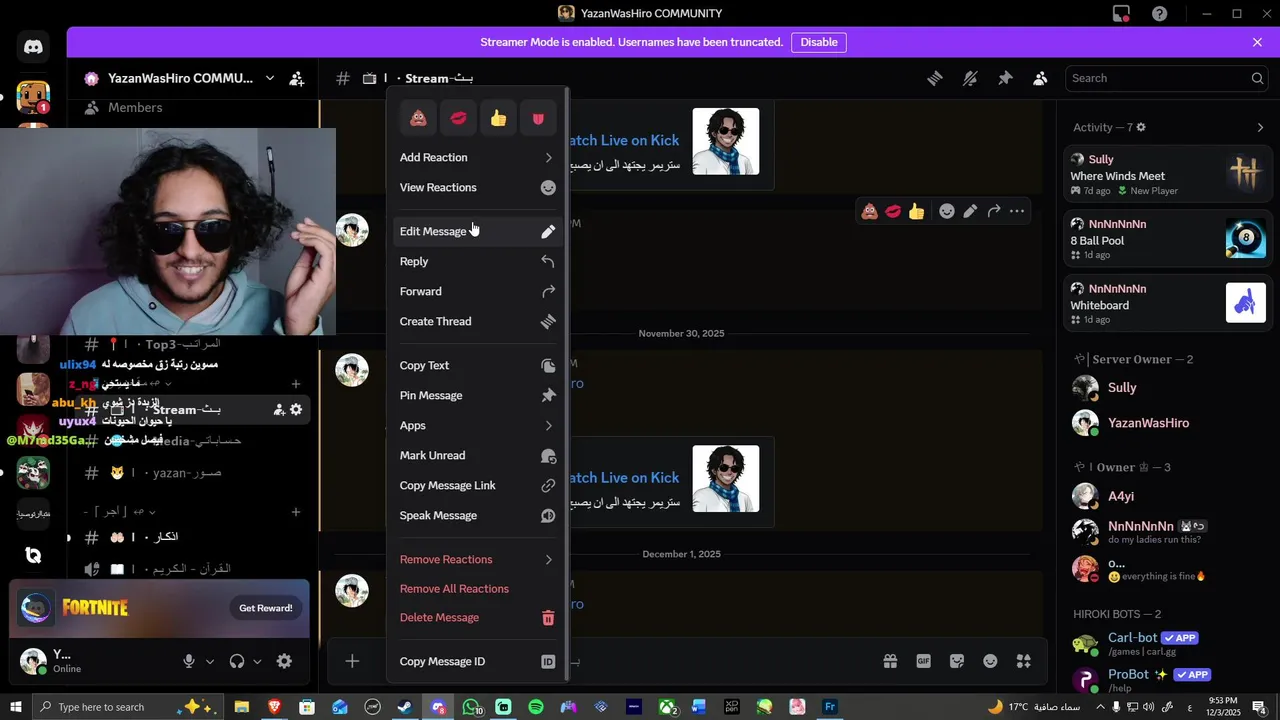1280x720 pixels.
Task: Click the hover toolbar emoji picker icon
Action: 946,211
